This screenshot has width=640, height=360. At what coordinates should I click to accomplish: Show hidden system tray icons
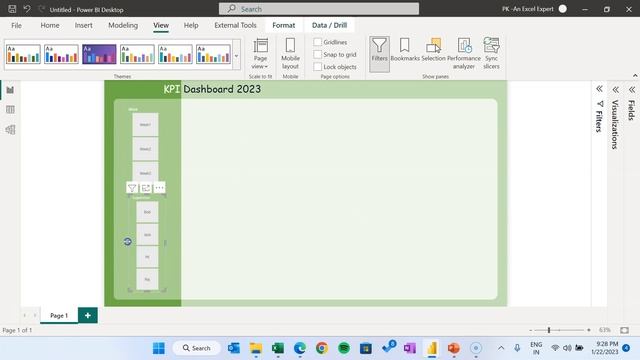click(501, 348)
